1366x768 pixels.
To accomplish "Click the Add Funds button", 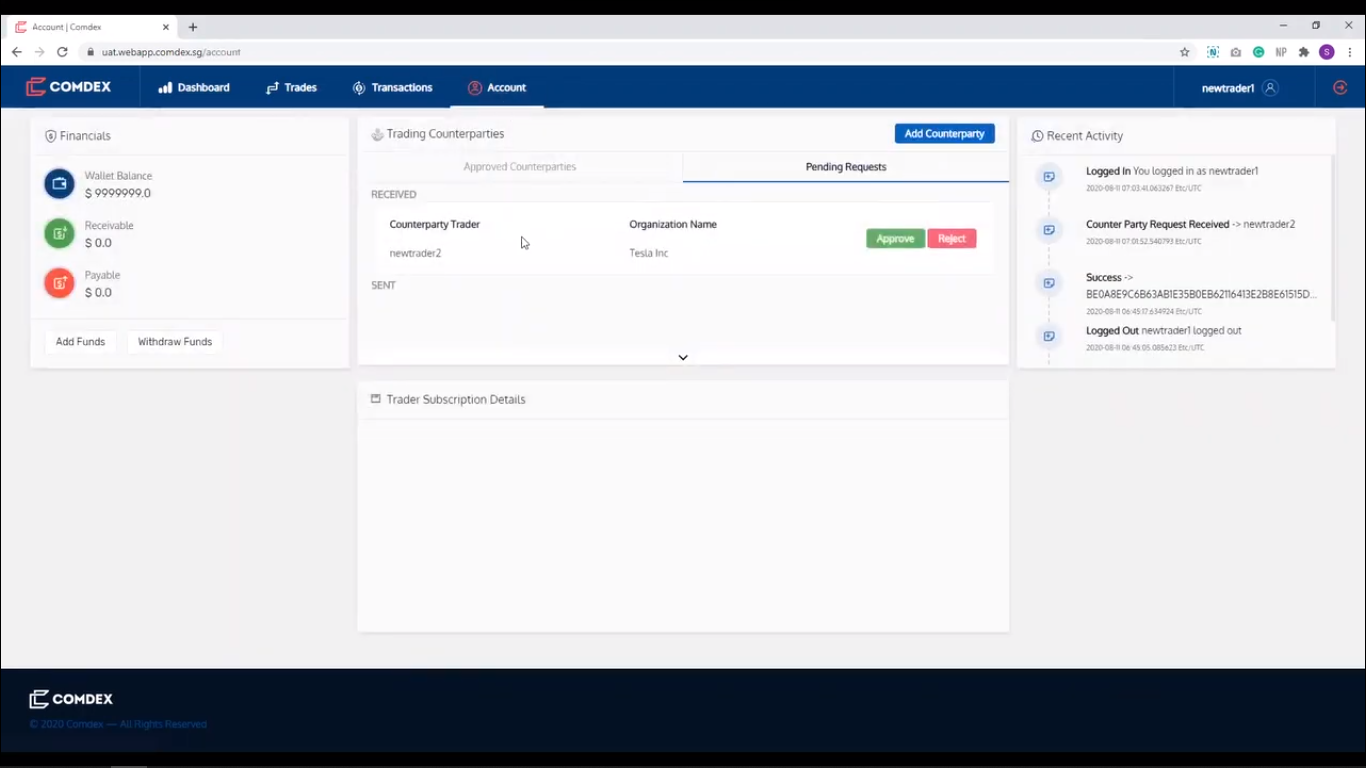I will point(80,342).
